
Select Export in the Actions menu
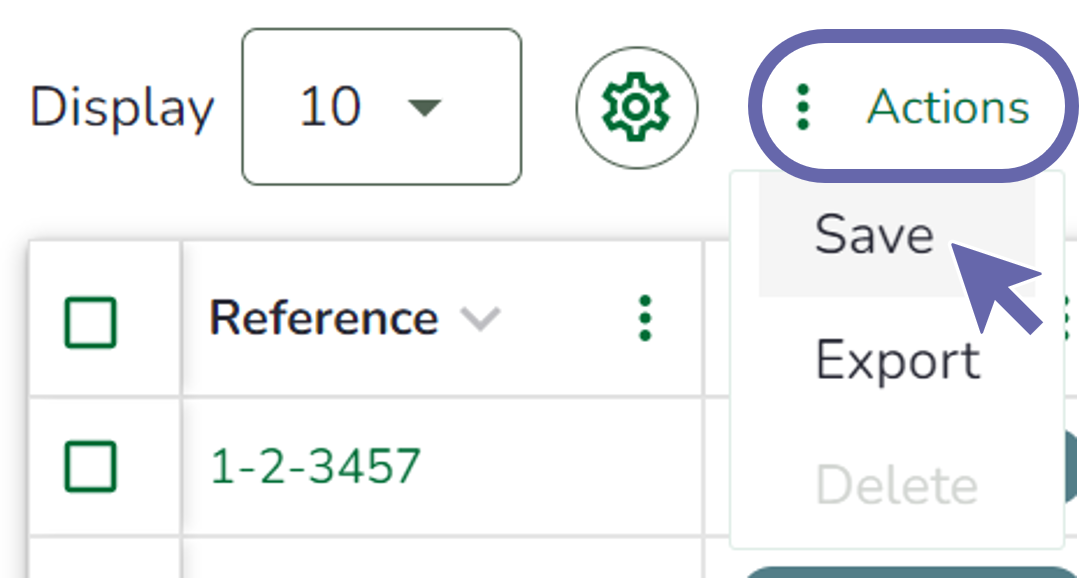[x=897, y=360]
